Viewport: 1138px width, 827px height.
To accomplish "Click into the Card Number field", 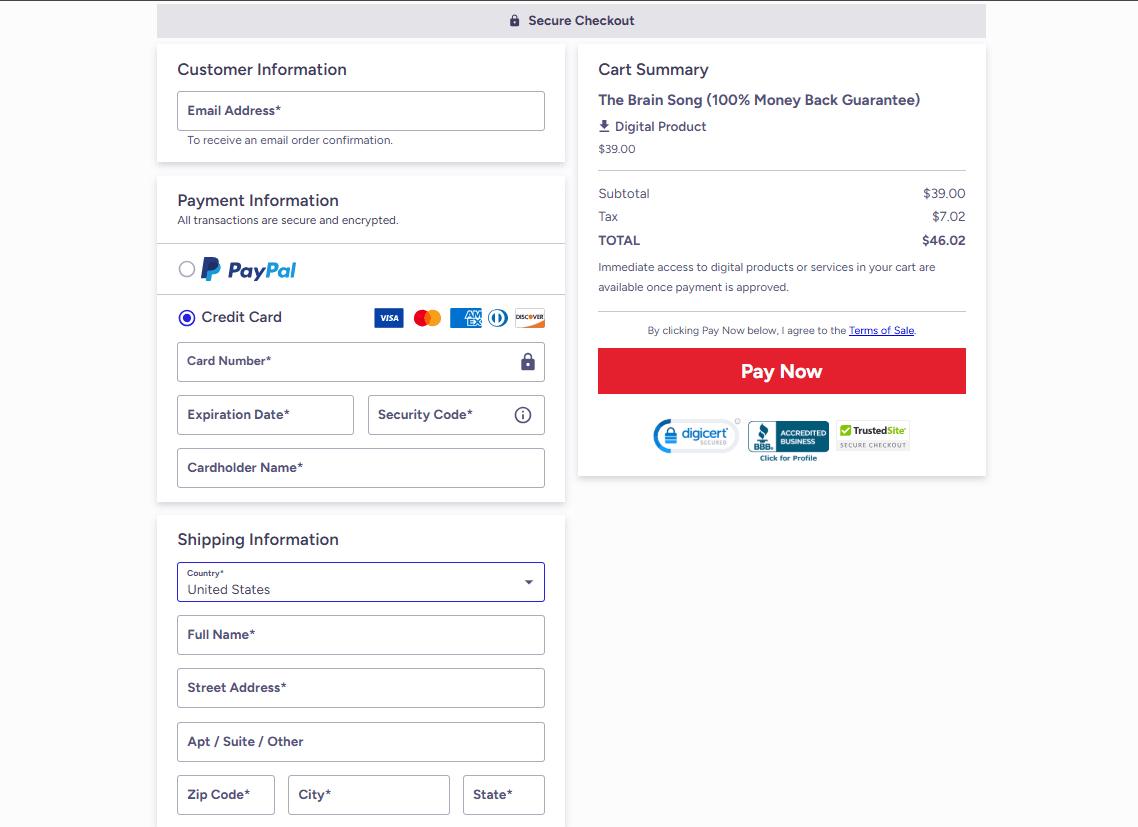I will click(x=345, y=362).
